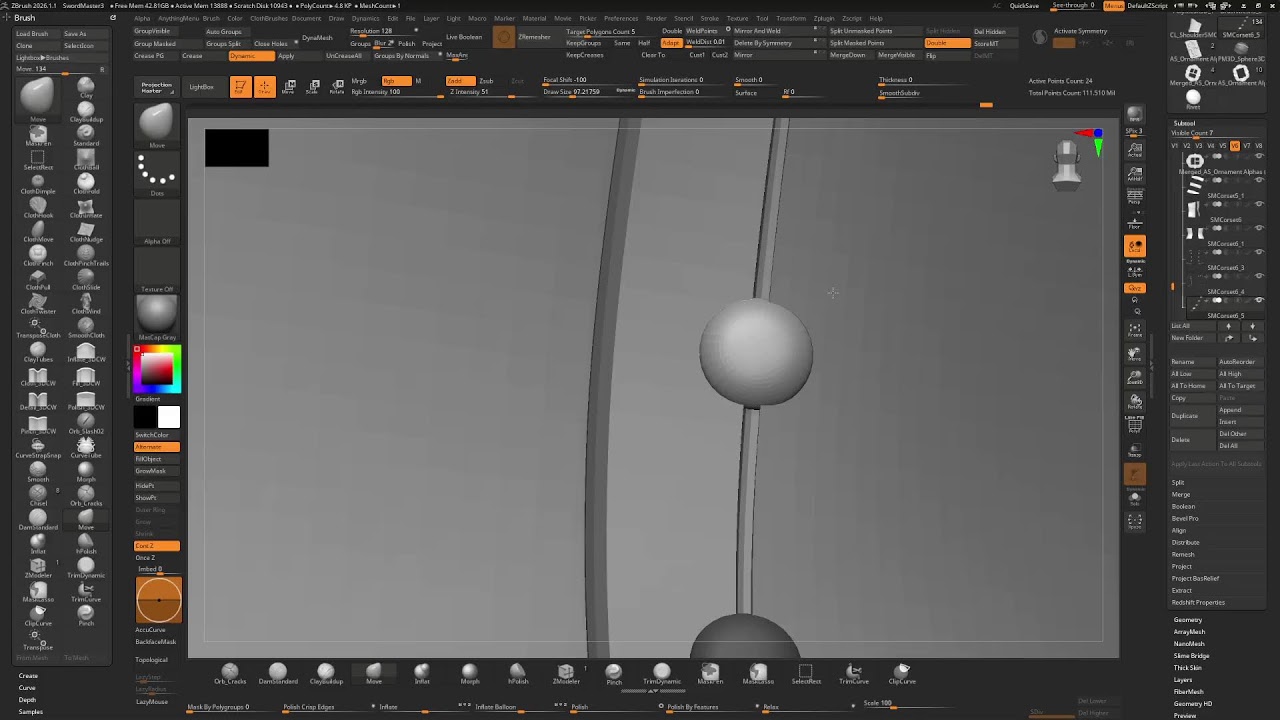Click the Dots stroke type thumbnail
The image size is (1280, 720).
pyautogui.click(x=157, y=174)
